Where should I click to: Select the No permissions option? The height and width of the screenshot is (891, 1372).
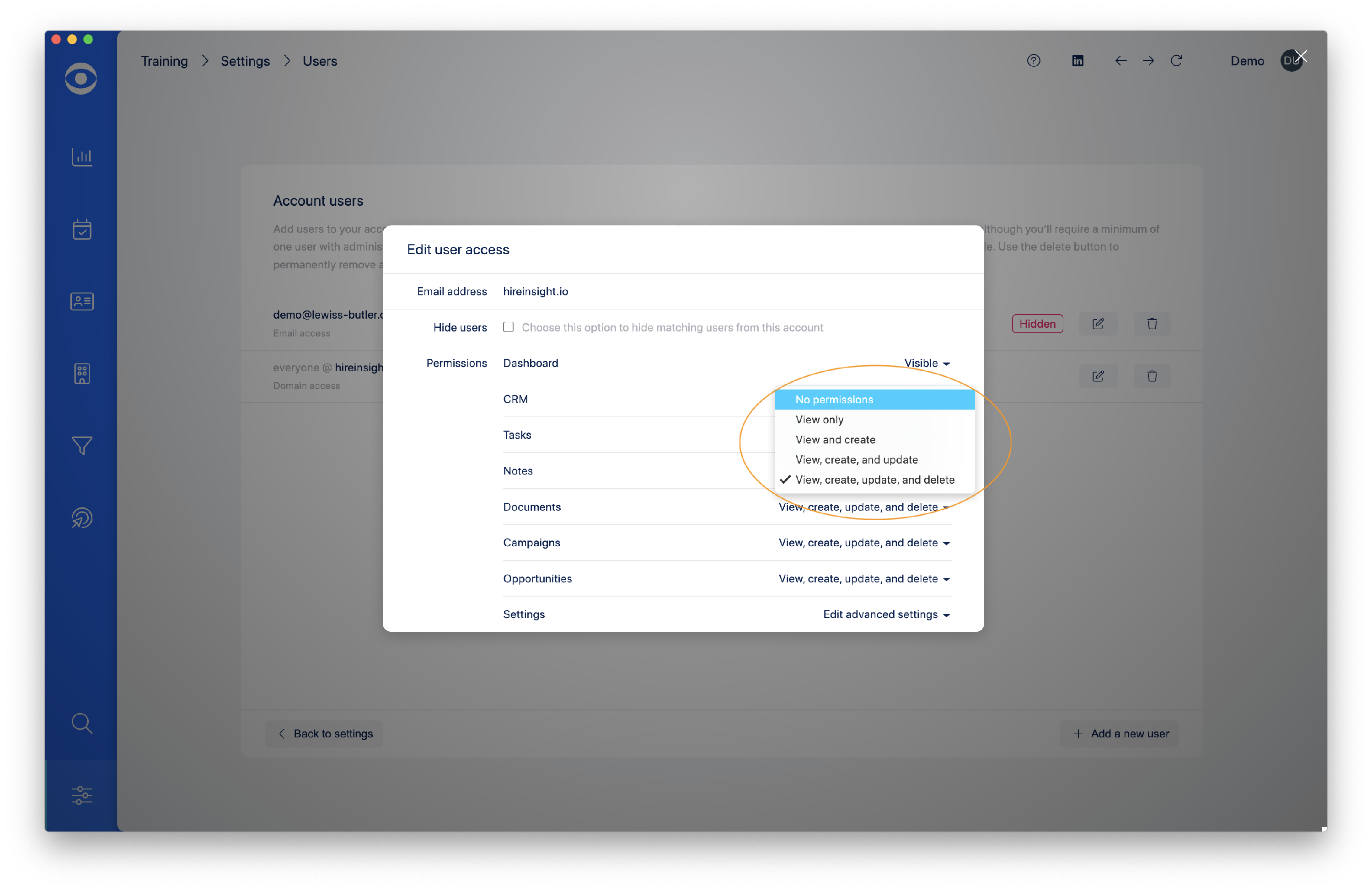coord(834,400)
